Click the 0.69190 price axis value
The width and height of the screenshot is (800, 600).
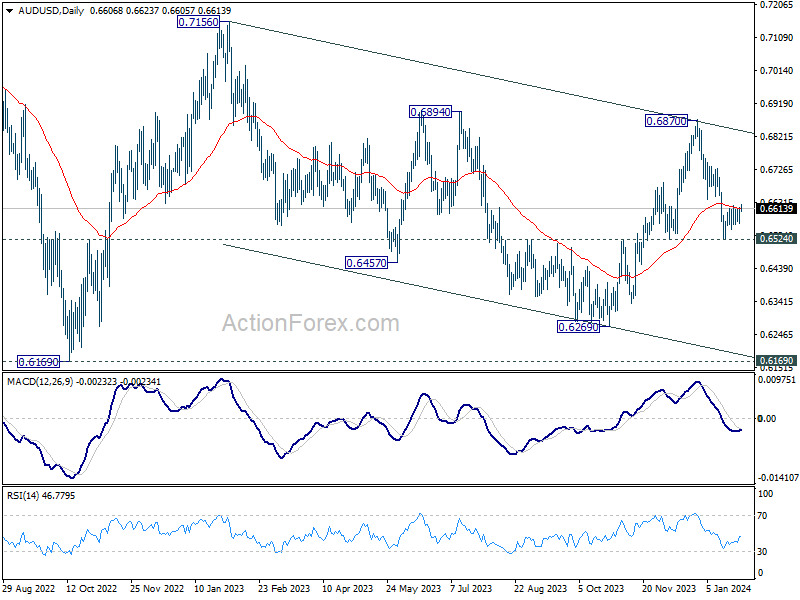coord(776,104)
